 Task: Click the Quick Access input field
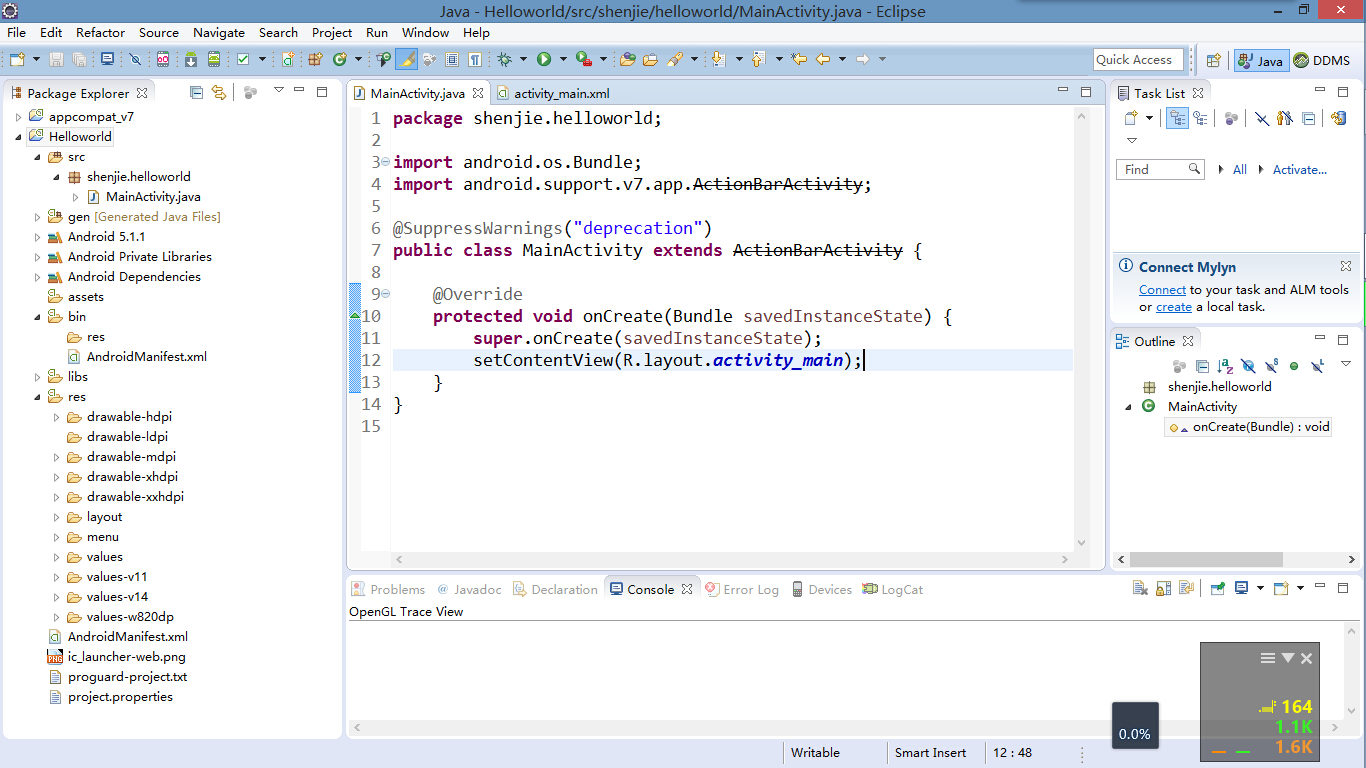click(x=1138, y=59)
